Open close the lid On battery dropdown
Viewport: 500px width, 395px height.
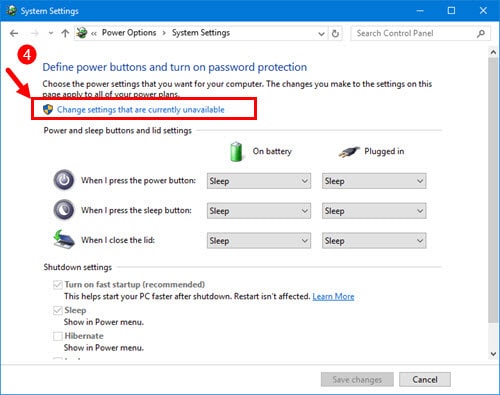[259, 240]
